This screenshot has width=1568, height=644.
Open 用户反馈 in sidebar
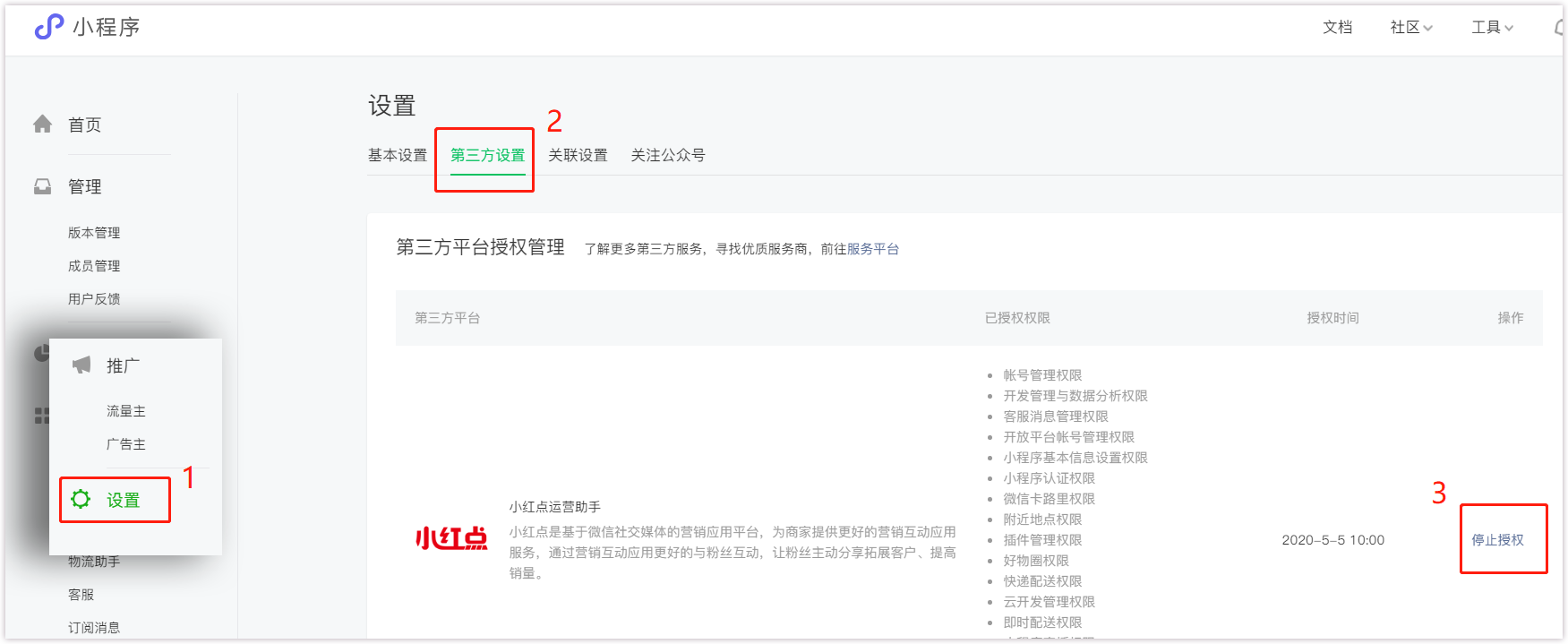point(94,299)
